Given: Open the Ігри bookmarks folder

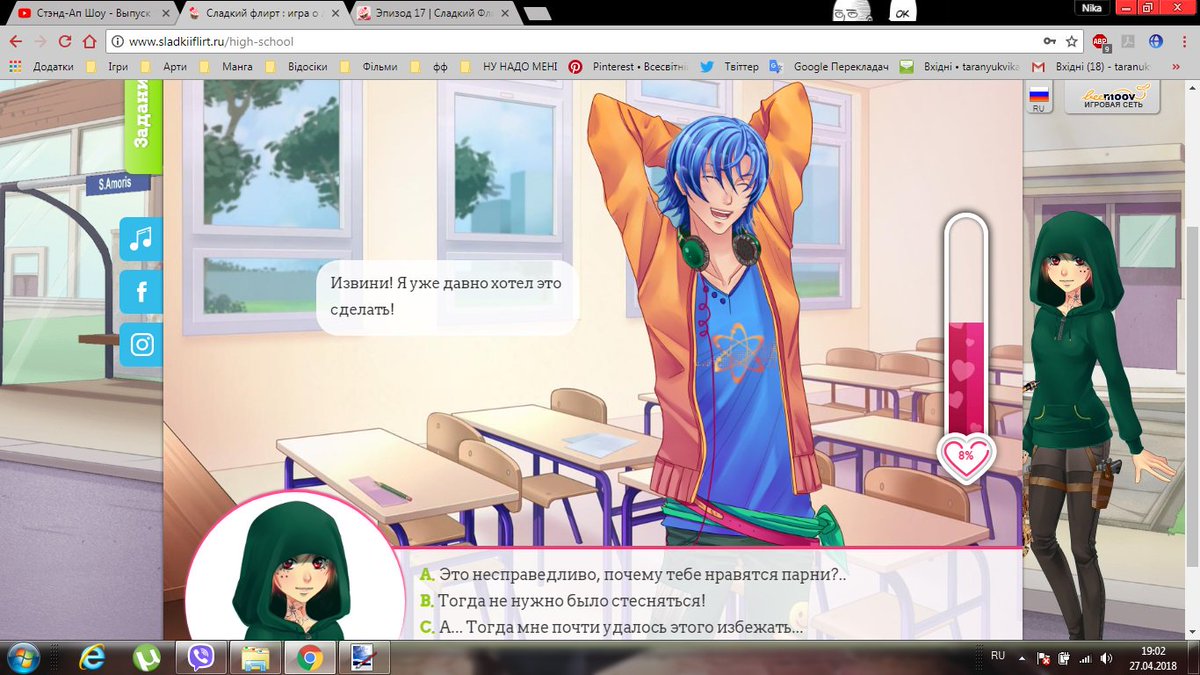Looking at the screenshot, I should tap(109, 67).
